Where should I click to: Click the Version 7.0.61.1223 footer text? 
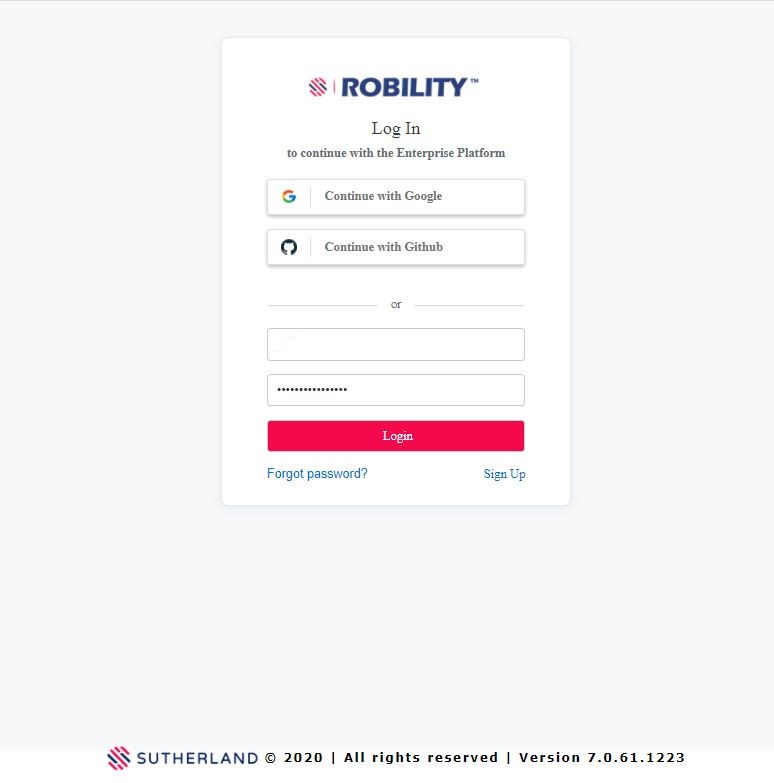[602, 758]
